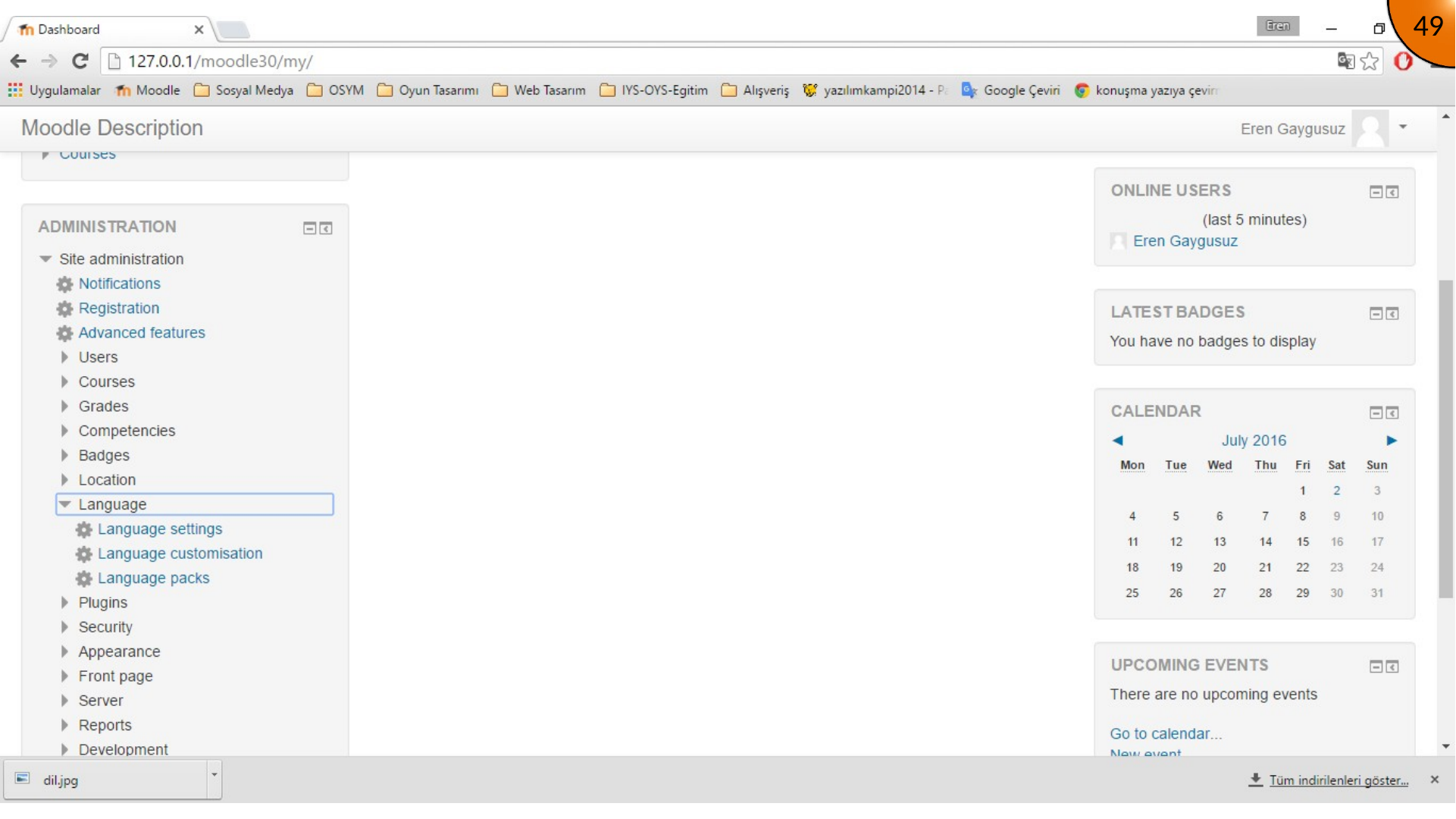
Task: Dock the Online Users block
Action: pos(1392,192)
